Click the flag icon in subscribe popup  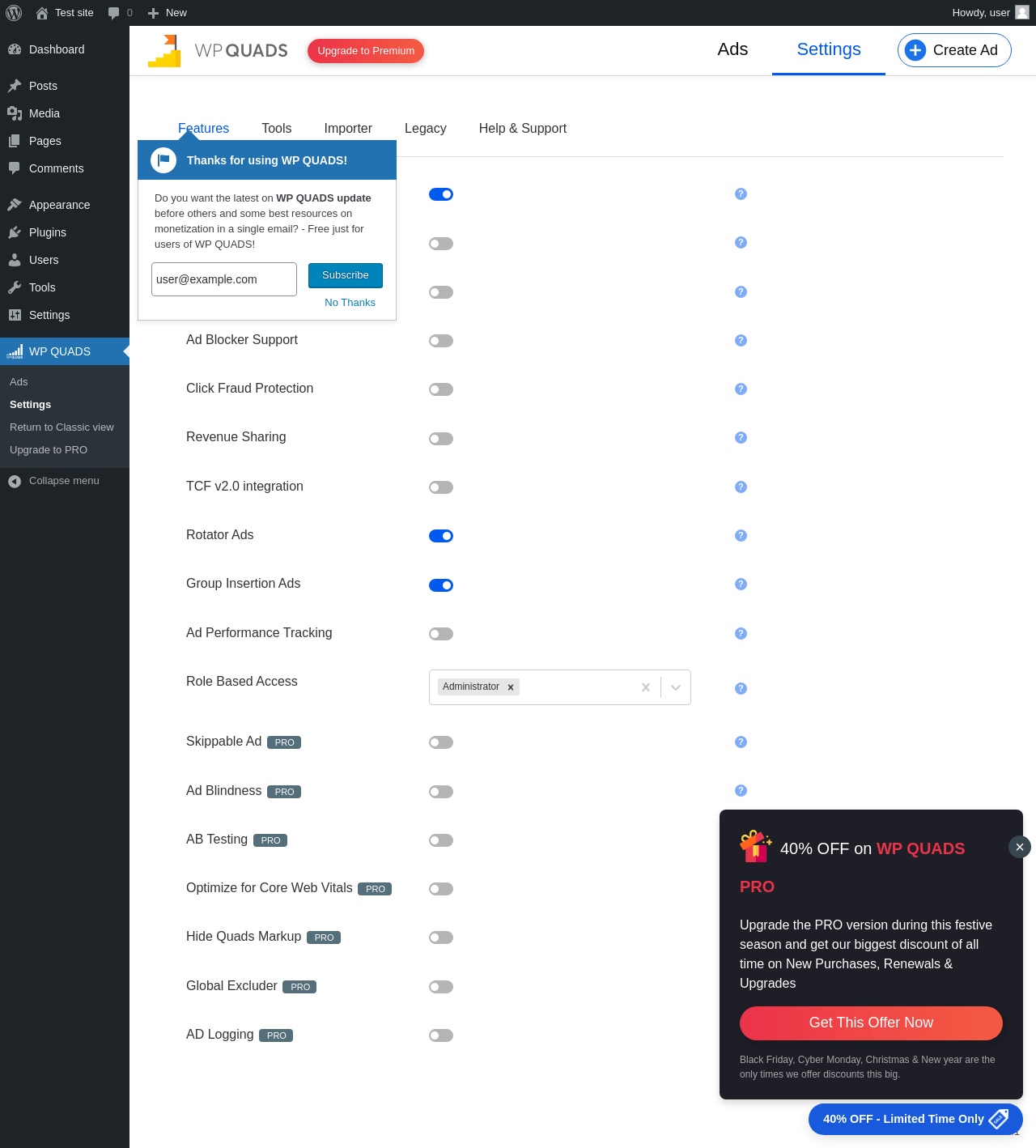[x=163, y=160]
